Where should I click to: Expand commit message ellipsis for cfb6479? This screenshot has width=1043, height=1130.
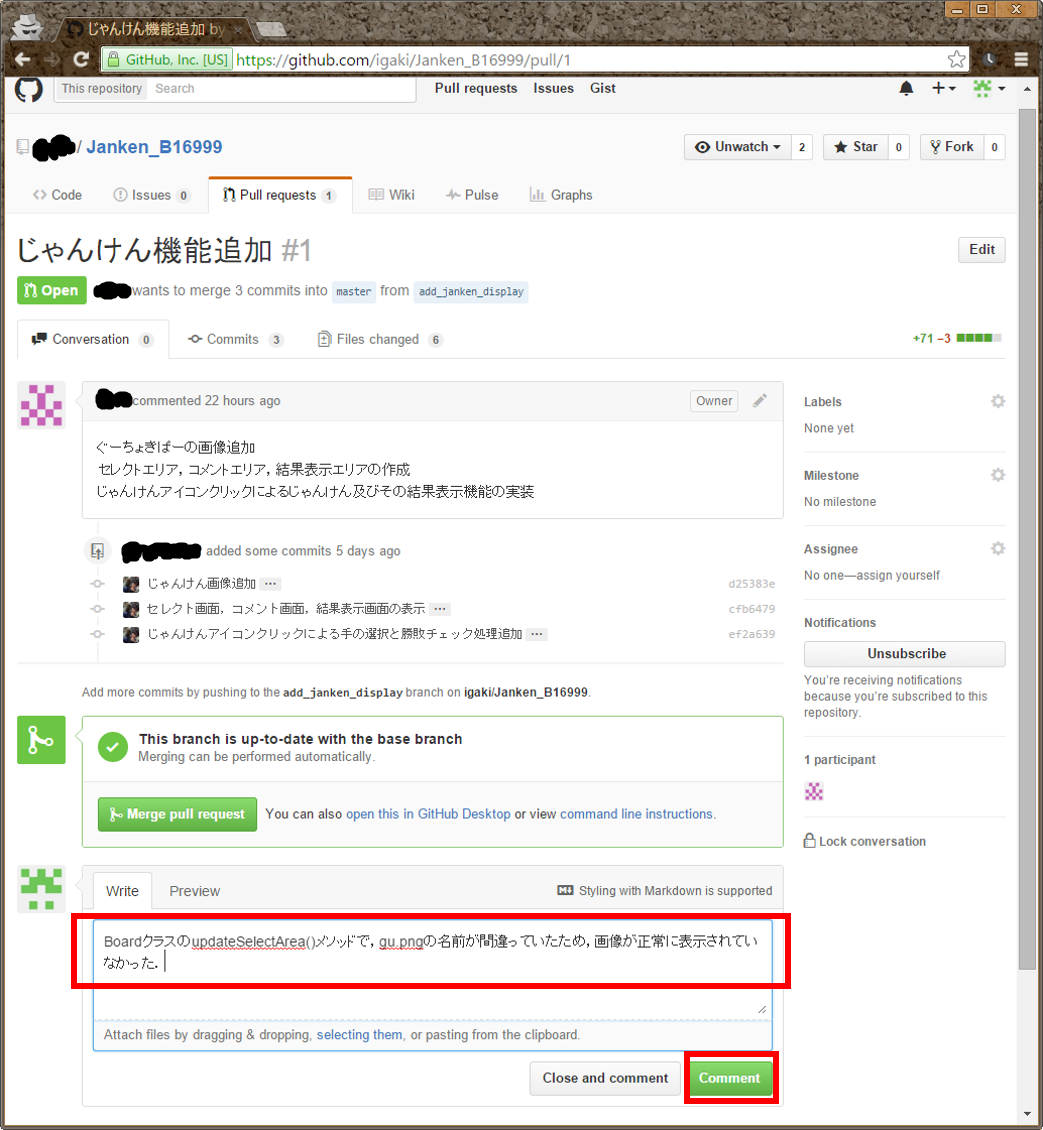coord(441,609)
